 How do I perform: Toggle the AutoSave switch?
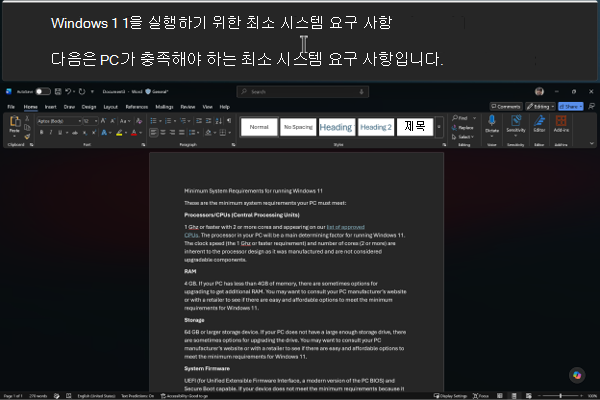(43, 91)
